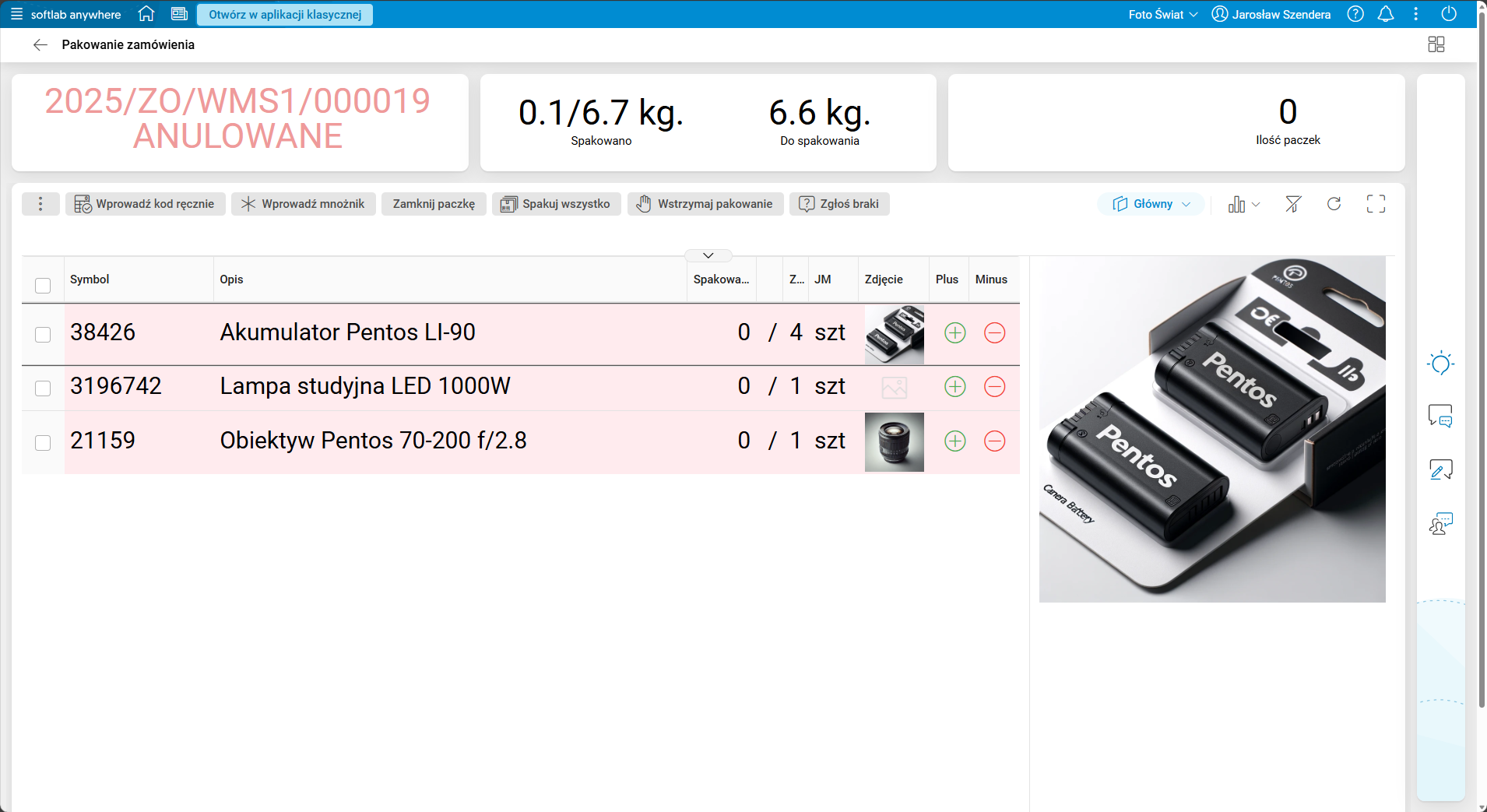Open the top bar more options menu
The width and height of the screenshot is (1487, 812).
(x=1416, y=14)
